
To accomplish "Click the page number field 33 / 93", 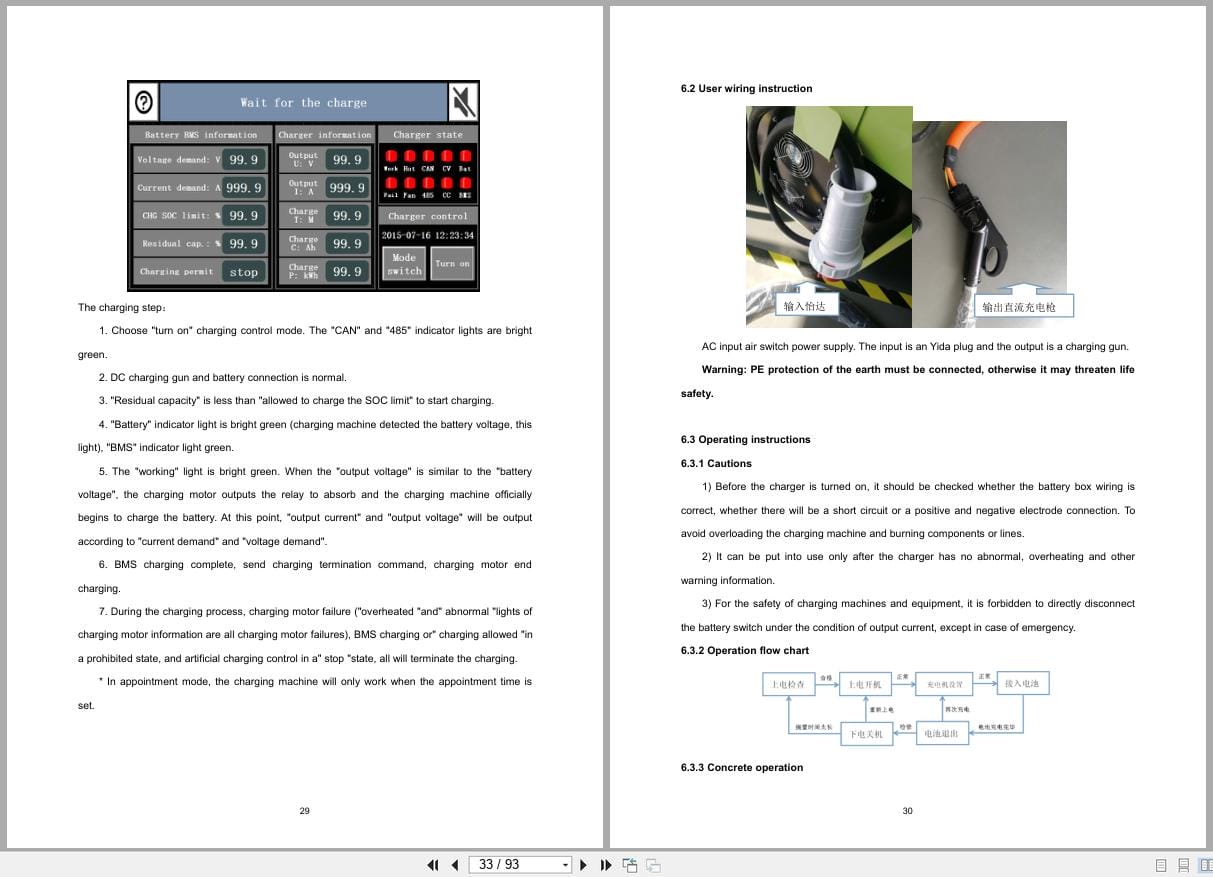I will (514, 865).
